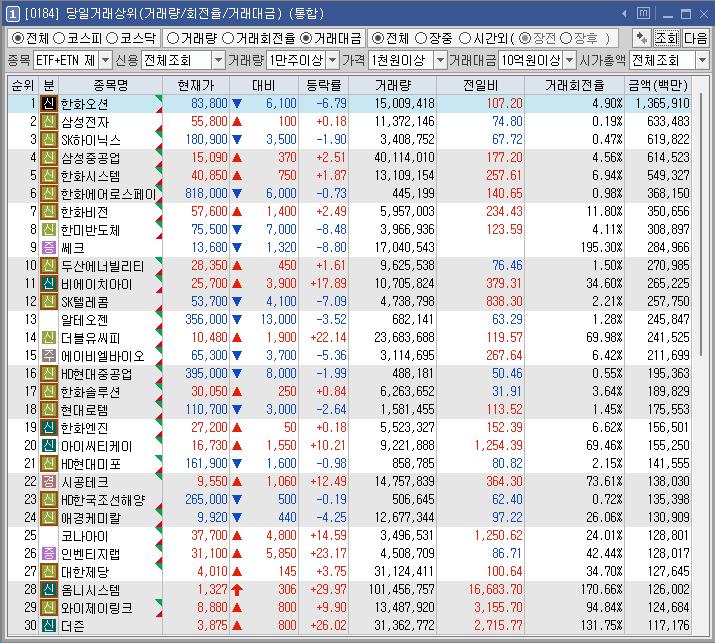Click the stock name 한화시스템

pyautogui.click(x=91, y=176)
